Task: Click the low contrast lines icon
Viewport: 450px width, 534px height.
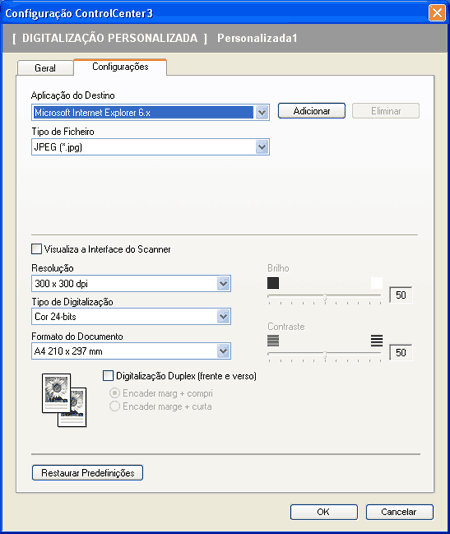Action: 273,341
